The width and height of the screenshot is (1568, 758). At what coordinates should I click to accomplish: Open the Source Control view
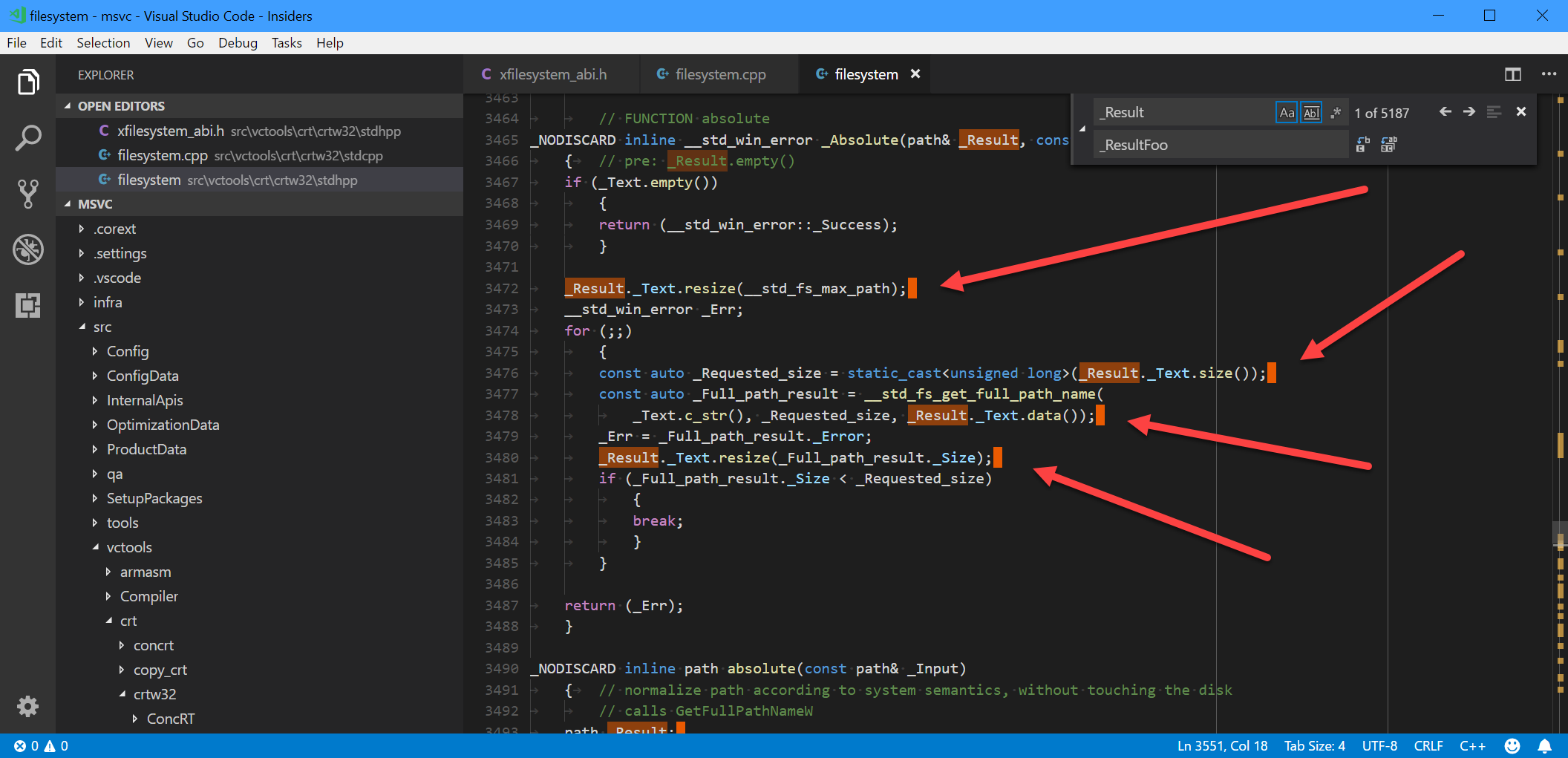(27, 194)
